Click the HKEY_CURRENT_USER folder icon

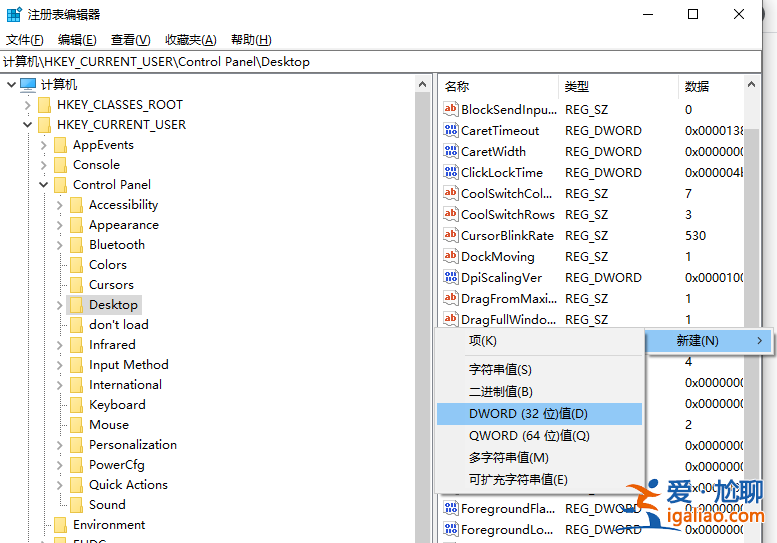(45, 125)
